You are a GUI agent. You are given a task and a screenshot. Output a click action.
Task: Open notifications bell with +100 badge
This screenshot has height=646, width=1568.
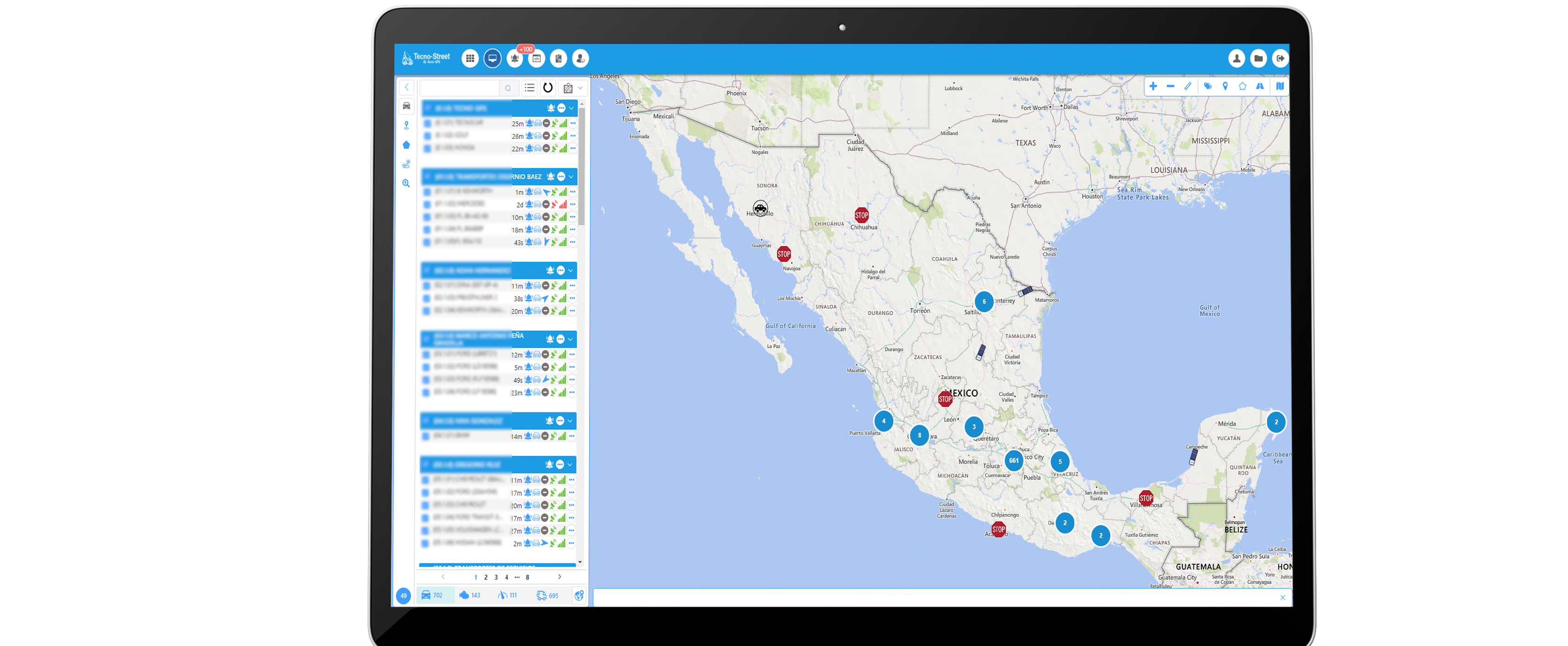pos(515,58)
